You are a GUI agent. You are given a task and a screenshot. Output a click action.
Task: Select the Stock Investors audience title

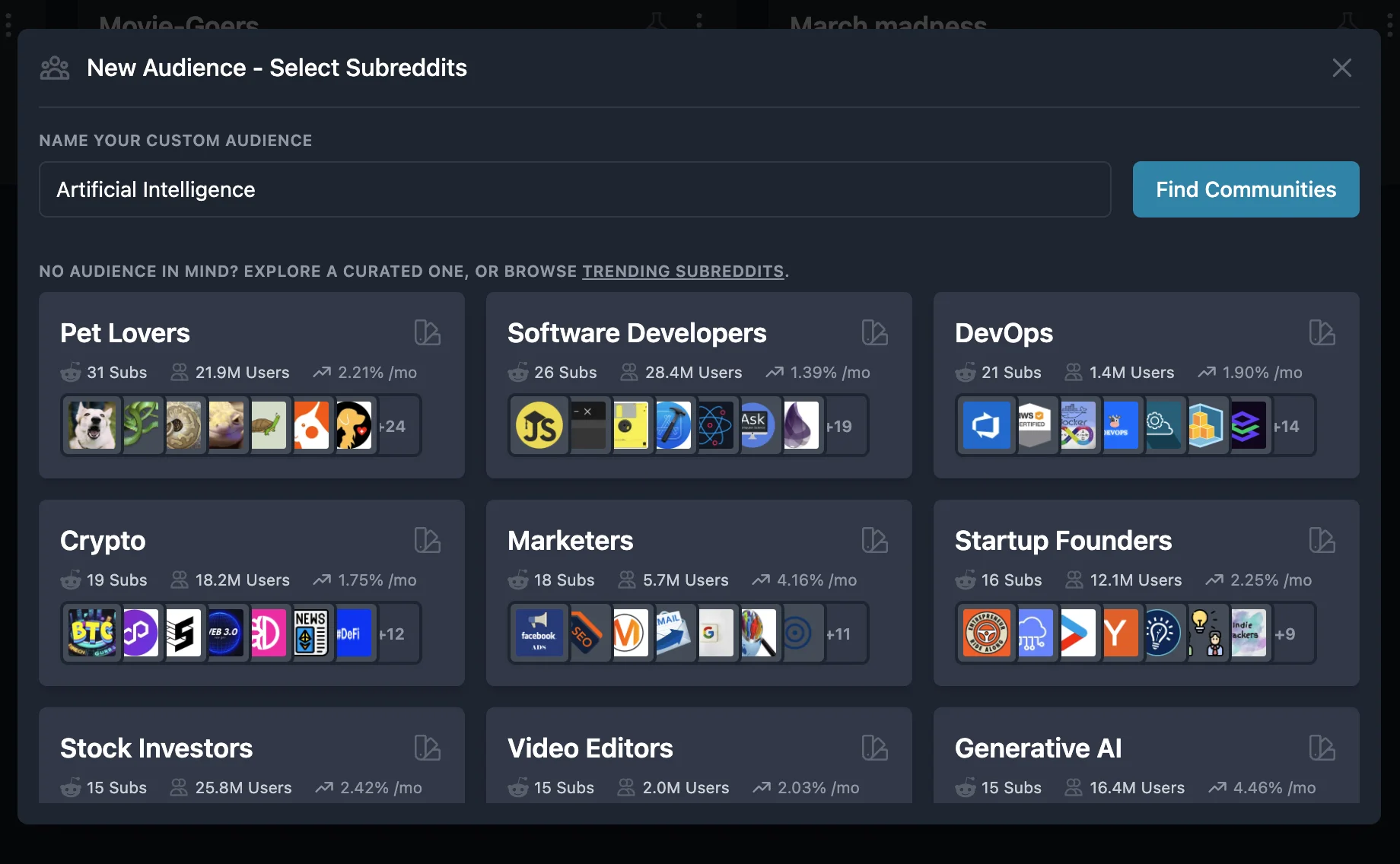pyautogui.click(x=156, y=748)
